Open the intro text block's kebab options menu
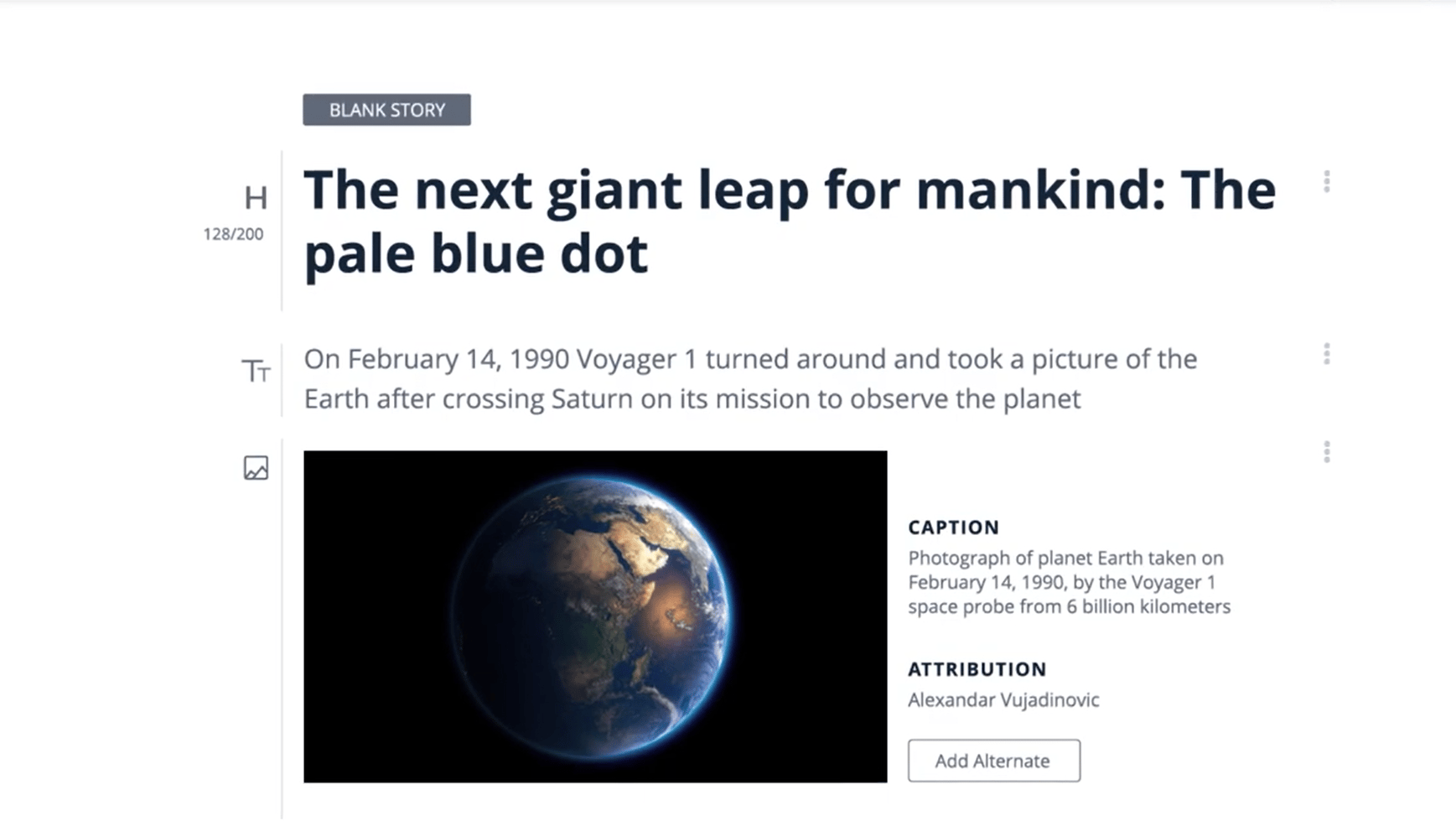1456x821 pixels. [x=1327, y=354]
